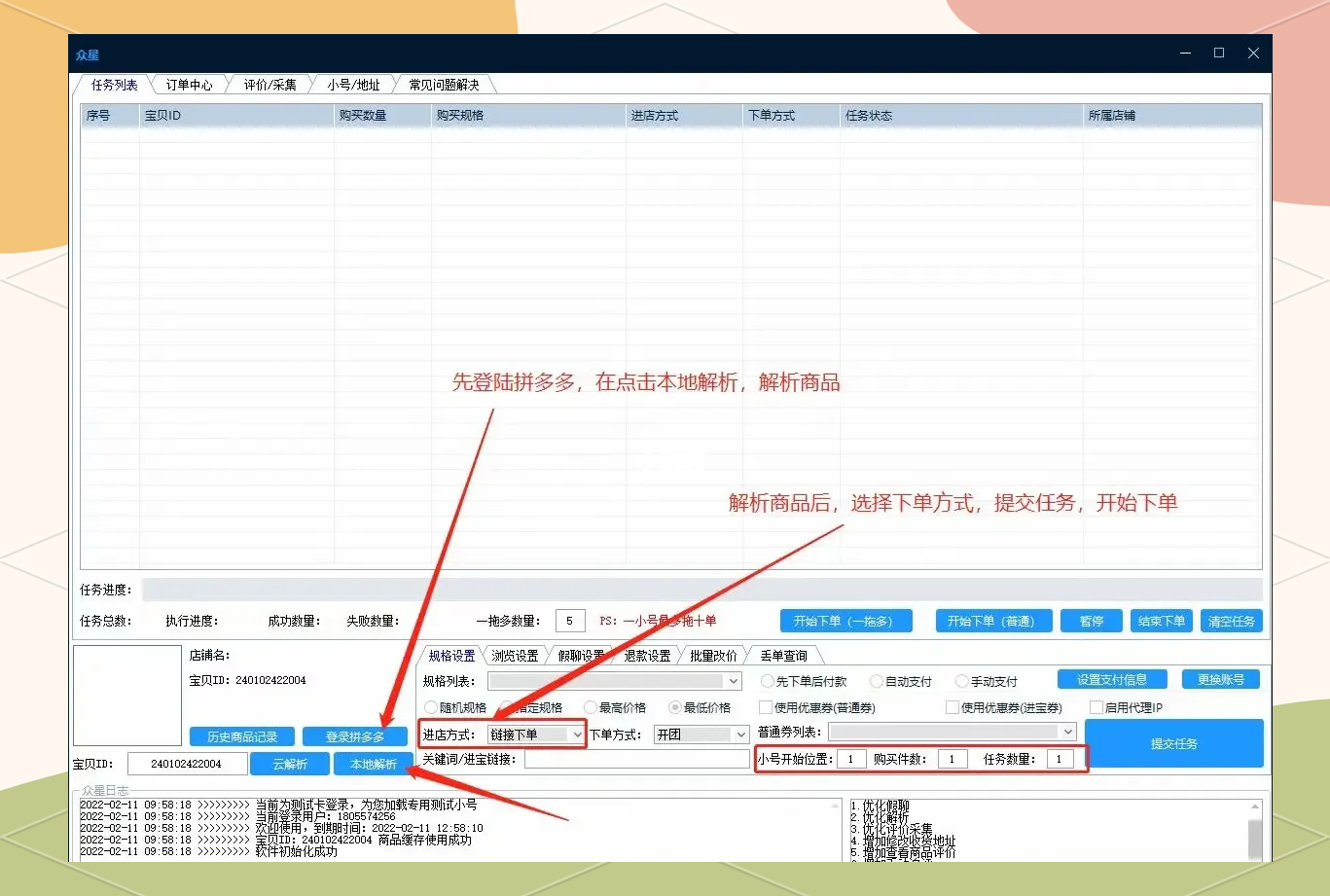1330x896 pixels.
Task: Click the 任务进度 progress bar
Action: point(701,590)
